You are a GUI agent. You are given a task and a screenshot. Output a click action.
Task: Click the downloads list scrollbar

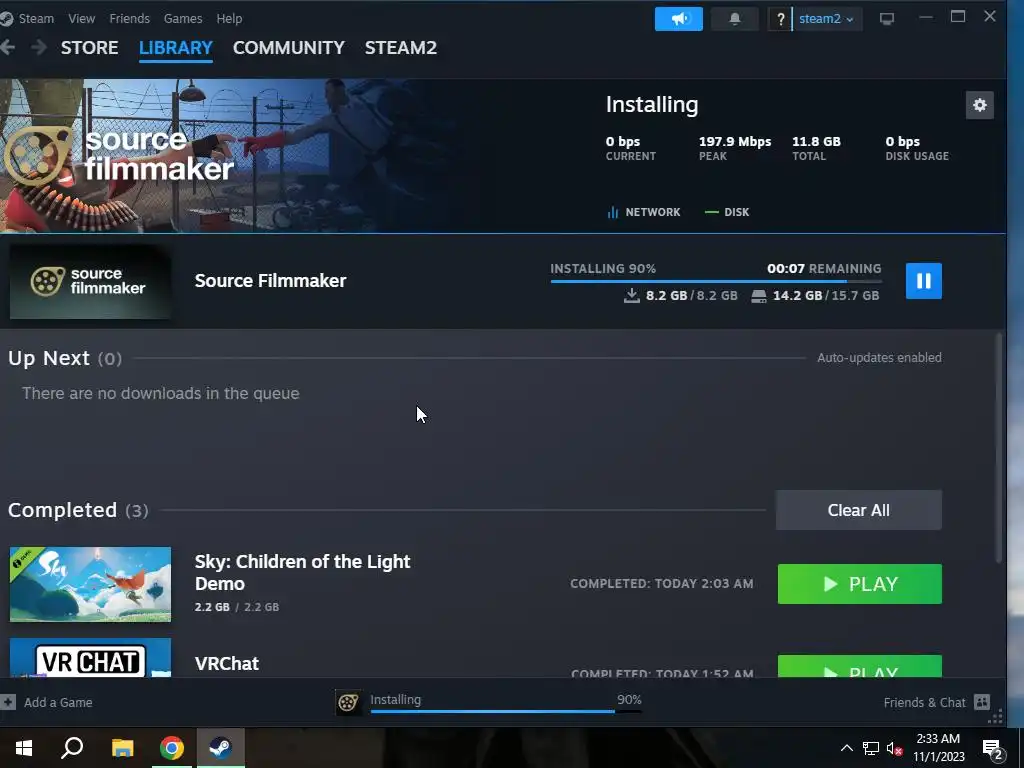pos(998,447)
